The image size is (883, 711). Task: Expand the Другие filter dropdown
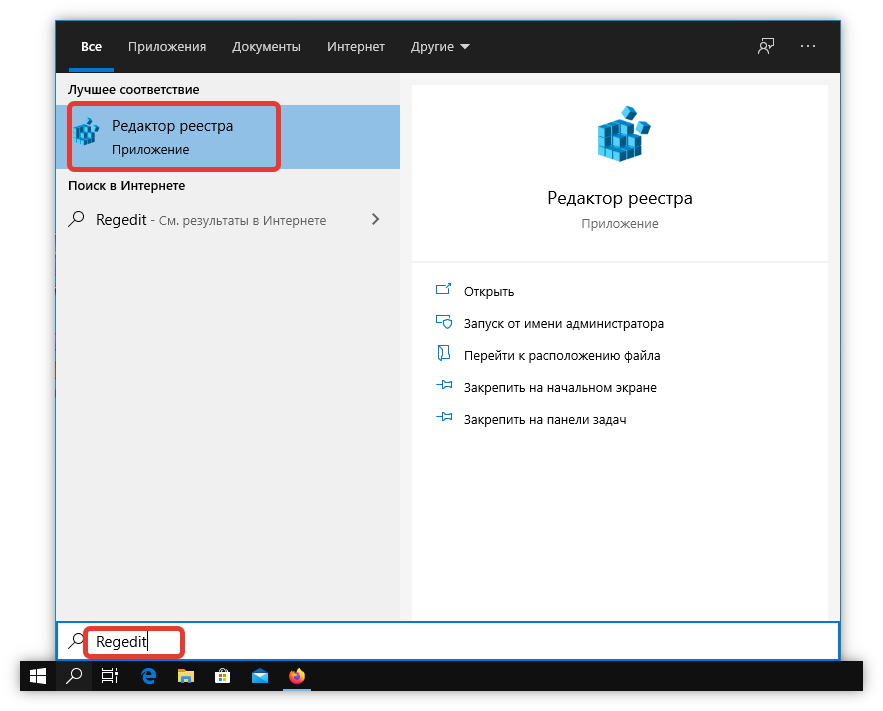(x=440, y=47)
